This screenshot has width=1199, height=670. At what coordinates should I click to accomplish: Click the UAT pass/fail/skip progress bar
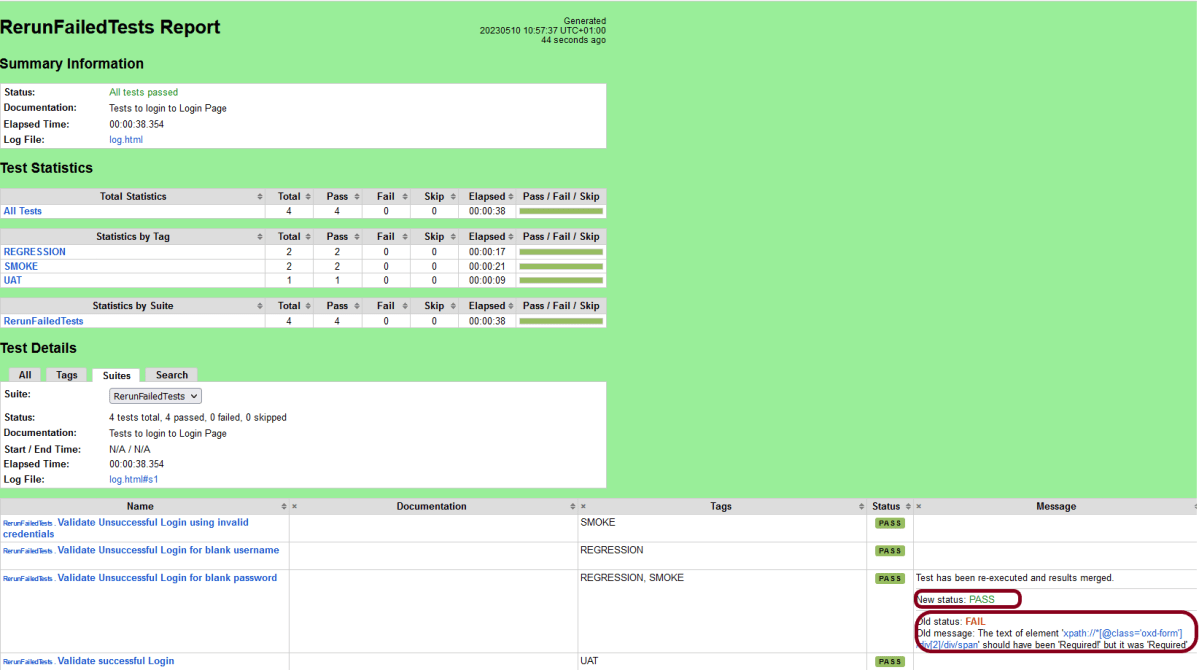pos(560,280)
